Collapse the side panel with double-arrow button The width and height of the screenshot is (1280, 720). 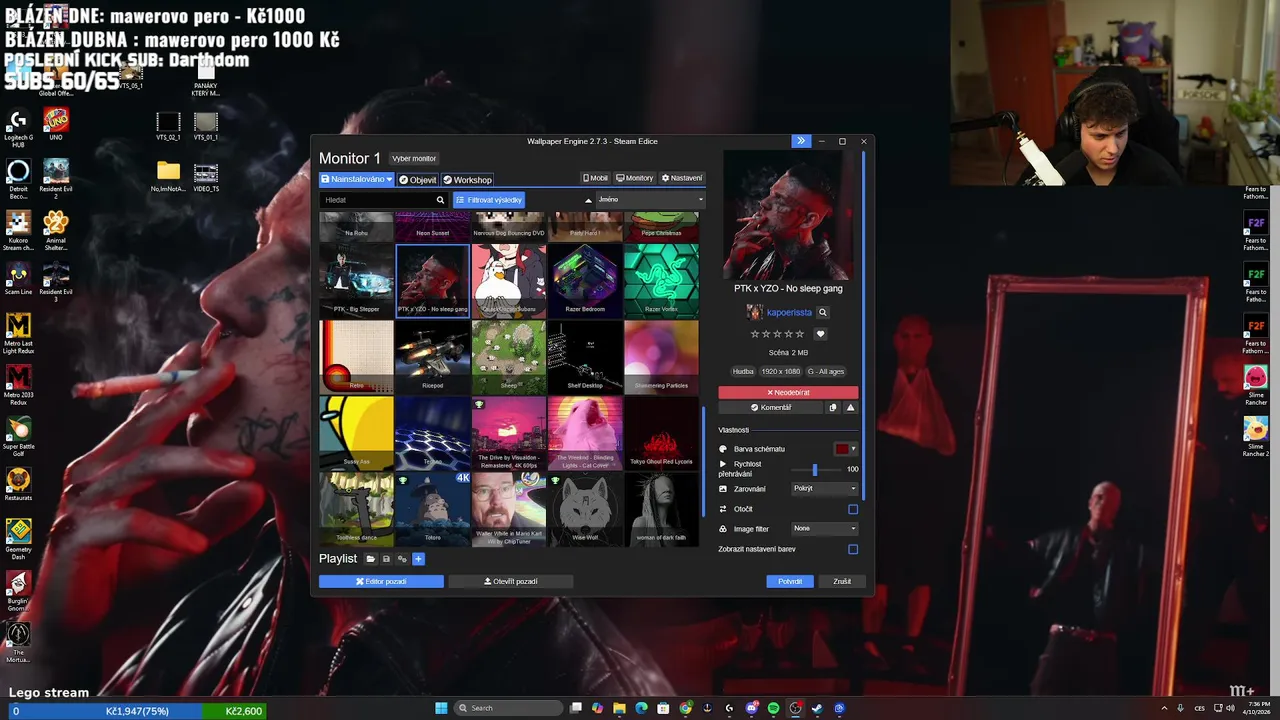800,141
